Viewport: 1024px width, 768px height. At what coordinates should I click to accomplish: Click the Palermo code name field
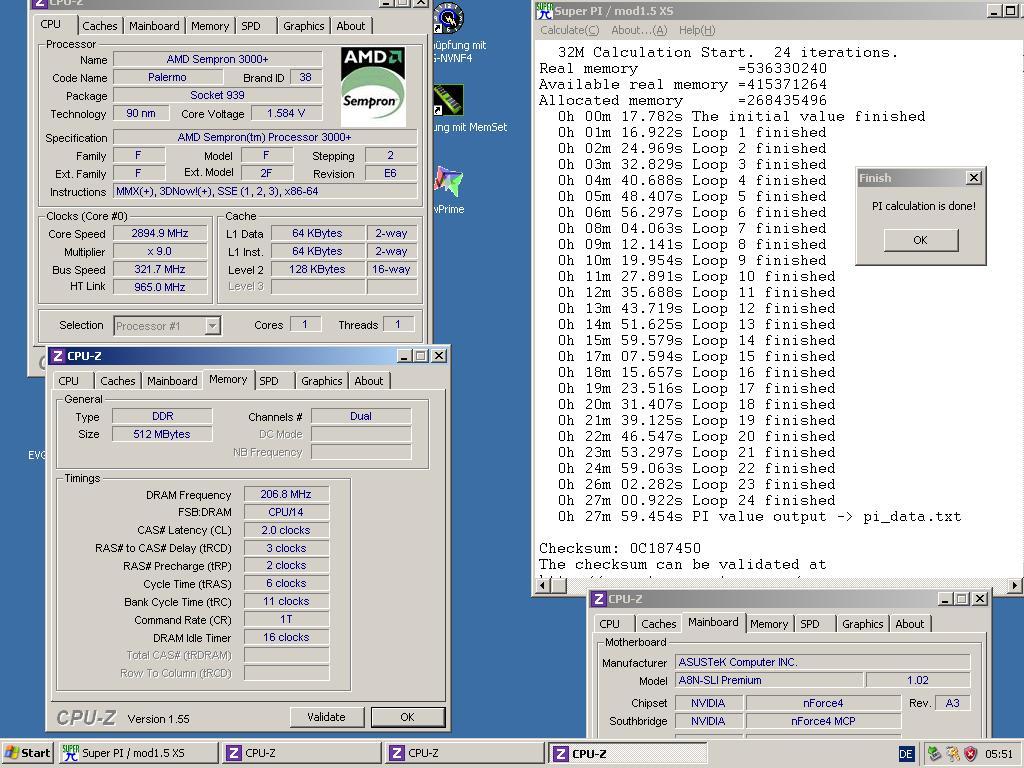167,77
